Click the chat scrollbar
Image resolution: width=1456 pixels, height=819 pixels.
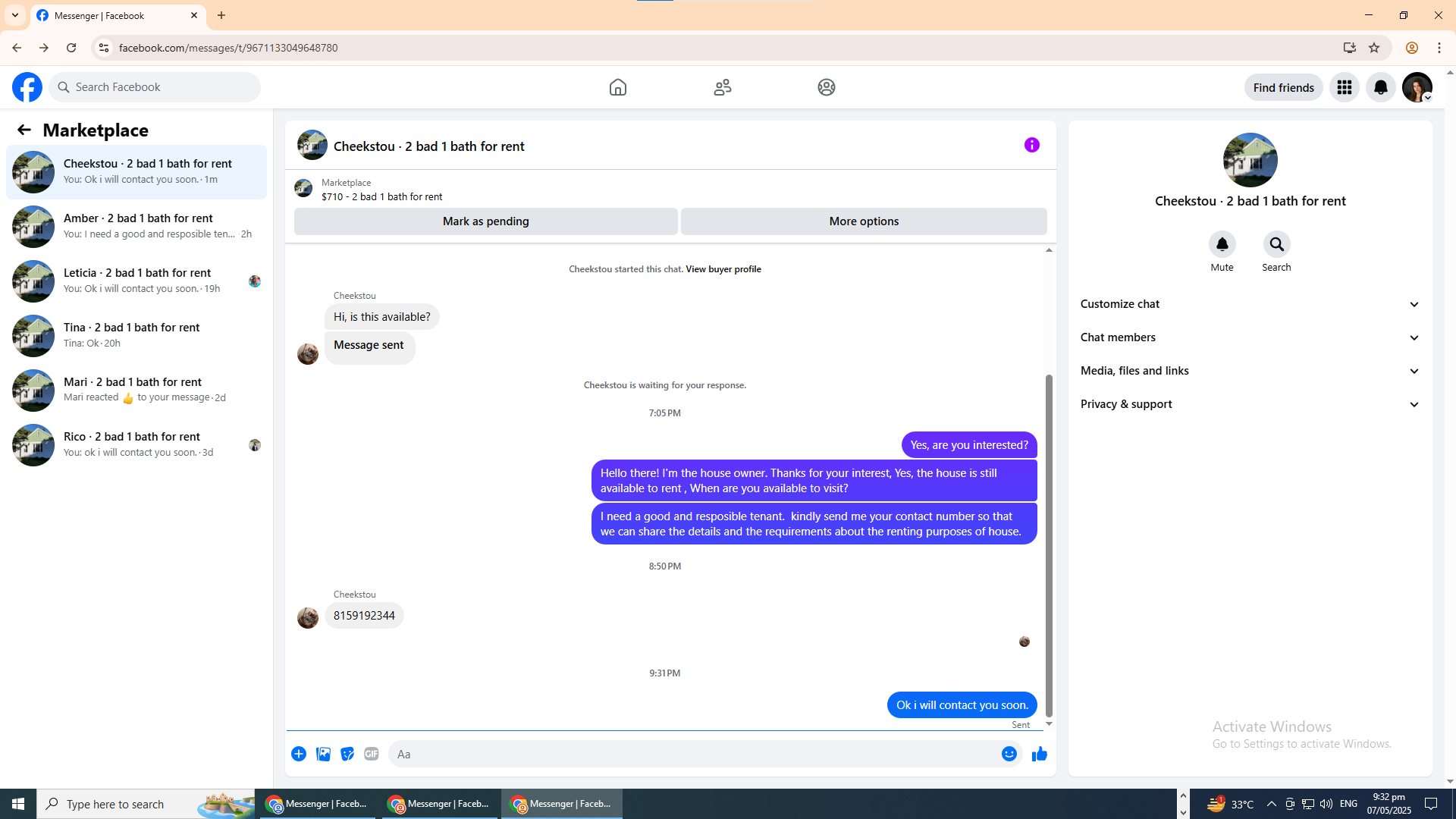[1049, 546]
